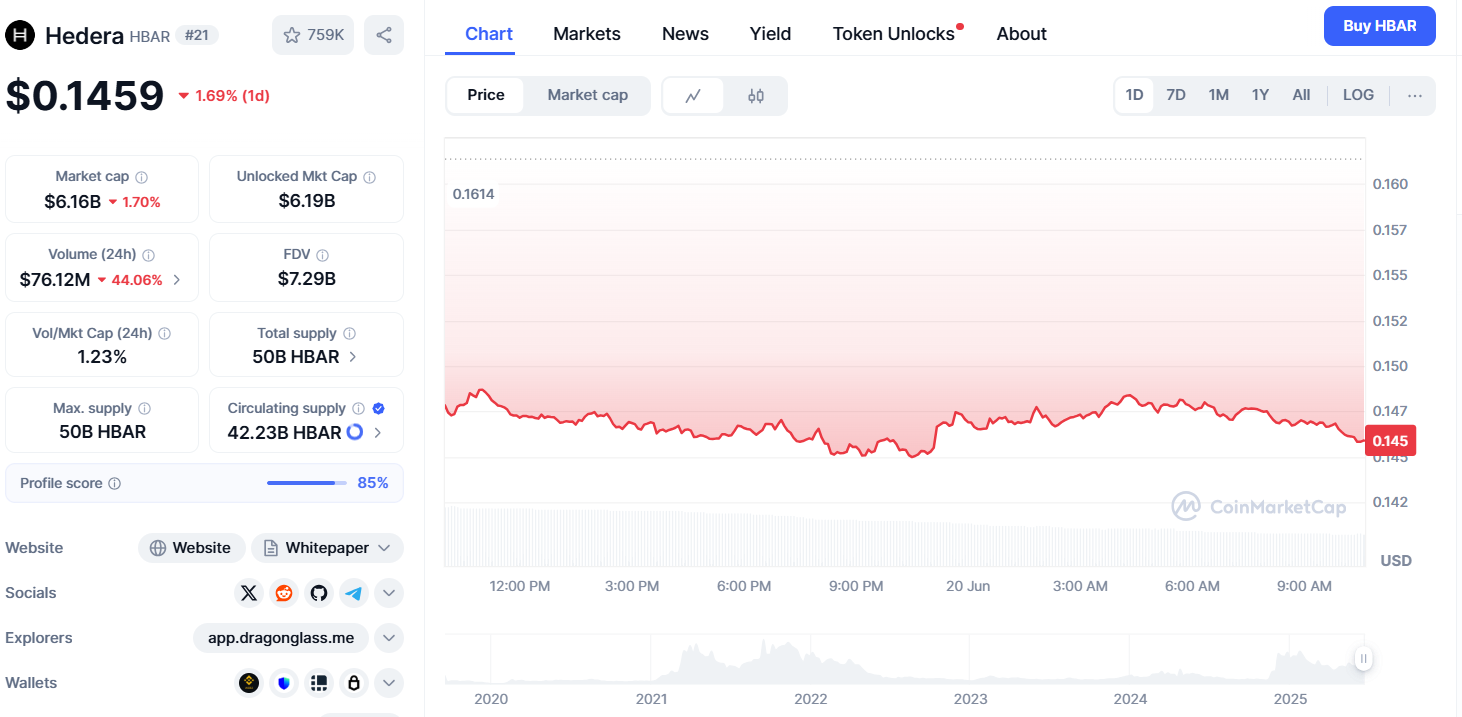This screenshot has height=717, width=1462.
Task: Open the Reddit social icon
Action: click(284, 593)
